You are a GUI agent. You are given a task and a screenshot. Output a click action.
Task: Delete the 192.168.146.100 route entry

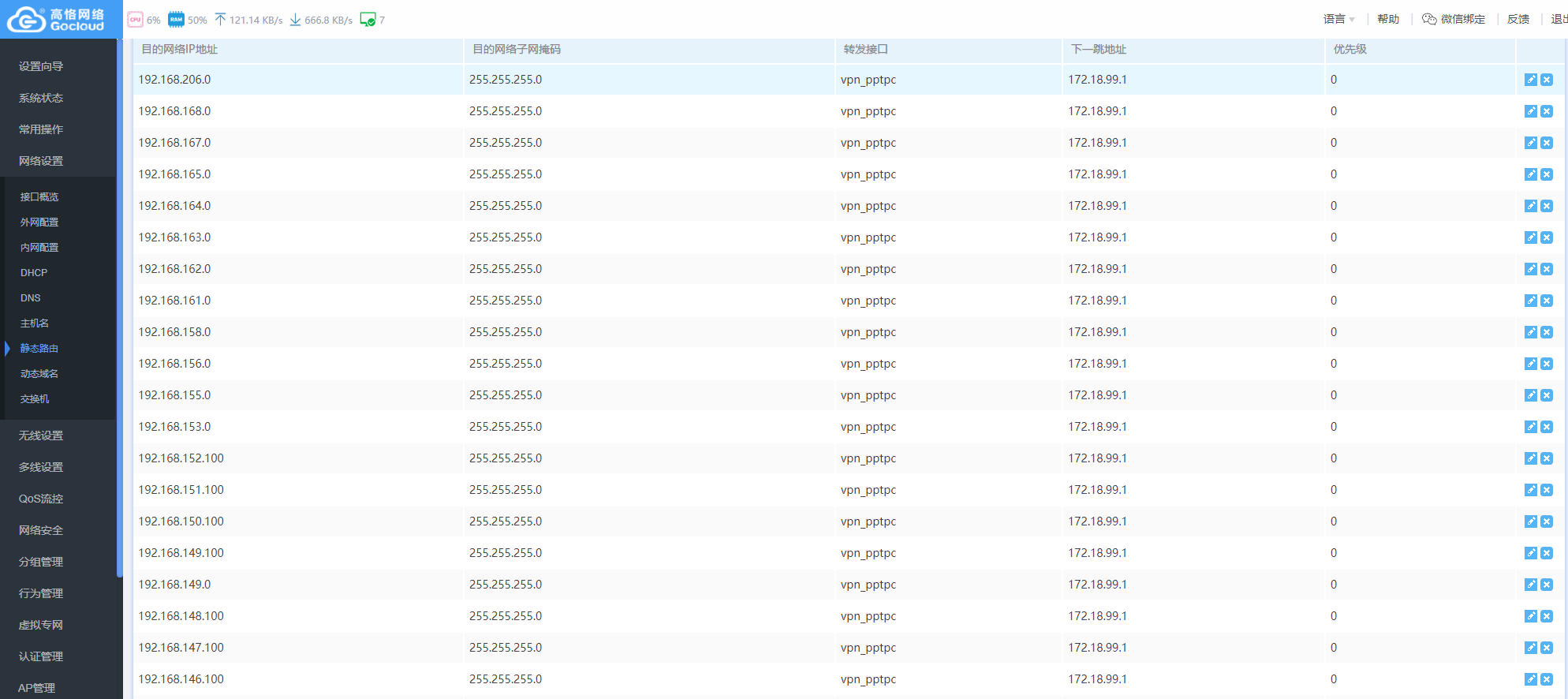coord(1547,679)
